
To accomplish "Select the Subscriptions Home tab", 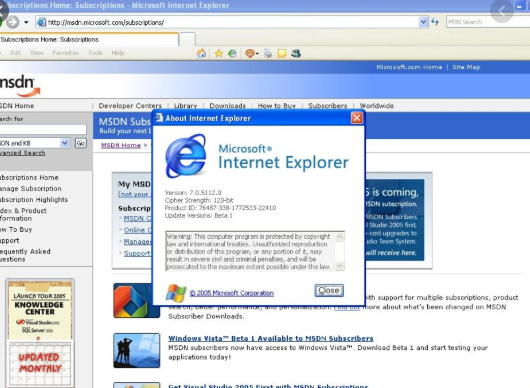I will (x=89, y=40).
